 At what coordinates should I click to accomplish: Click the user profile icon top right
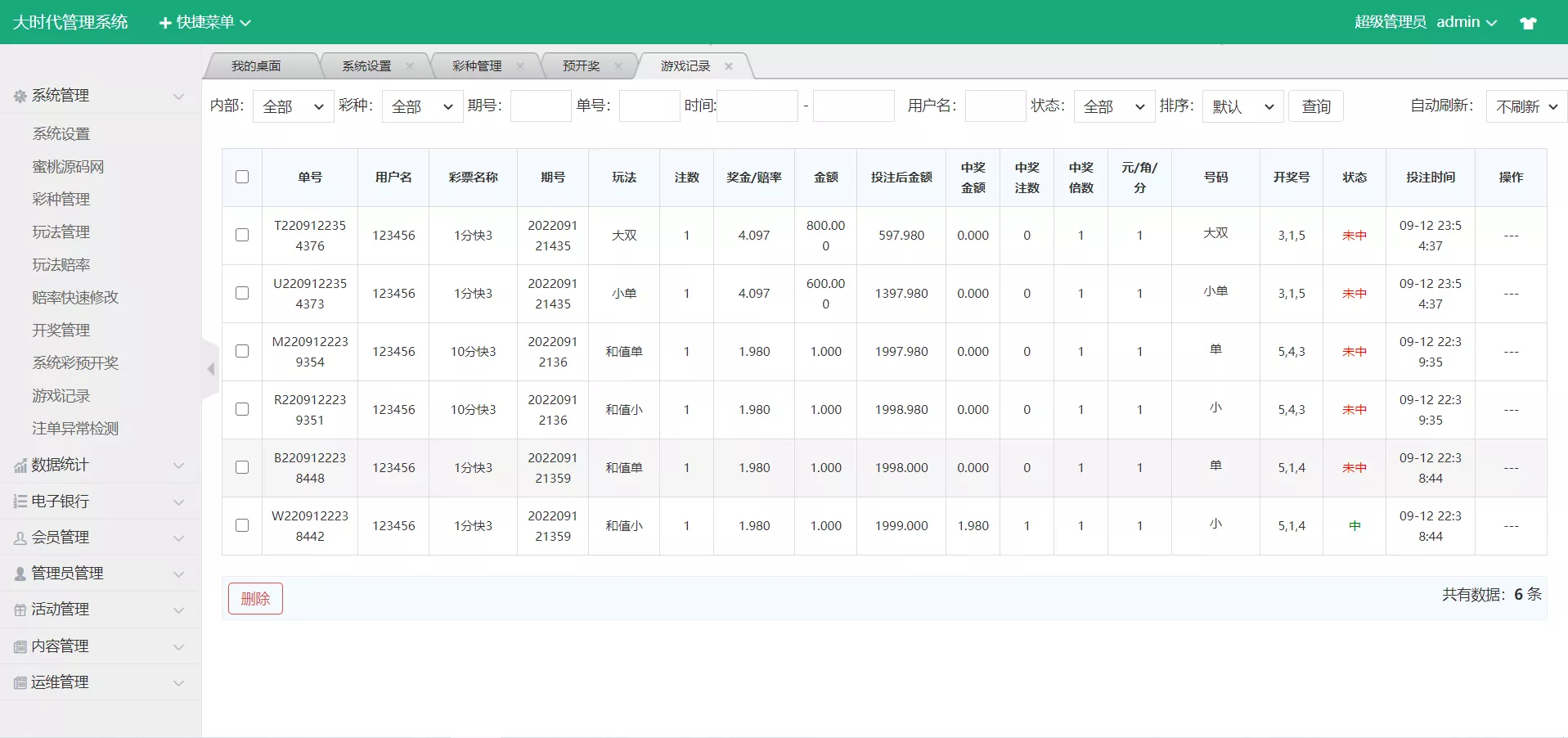(x=1529, y=21)
